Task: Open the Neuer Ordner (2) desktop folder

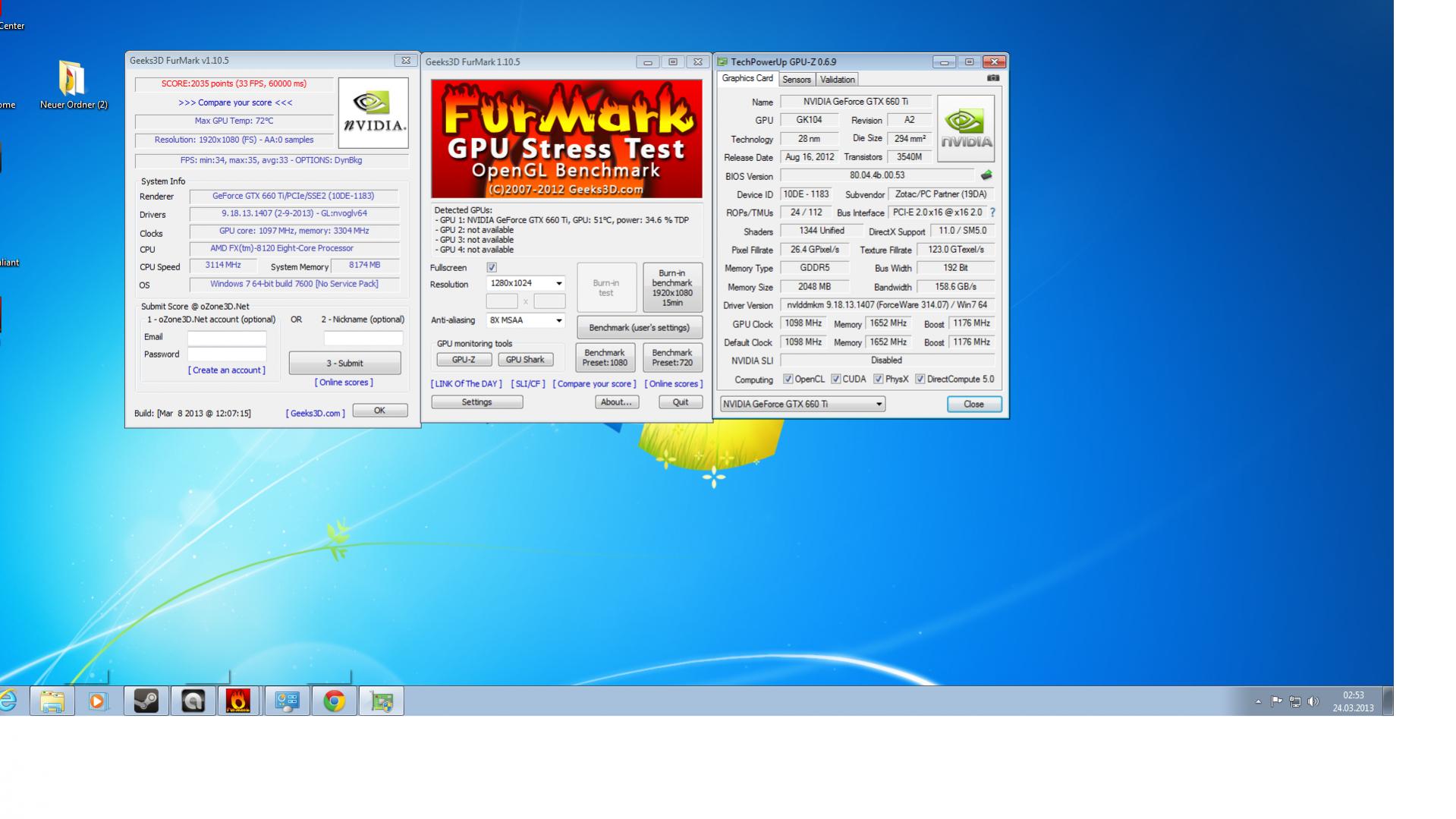Action: pos(73,85)
